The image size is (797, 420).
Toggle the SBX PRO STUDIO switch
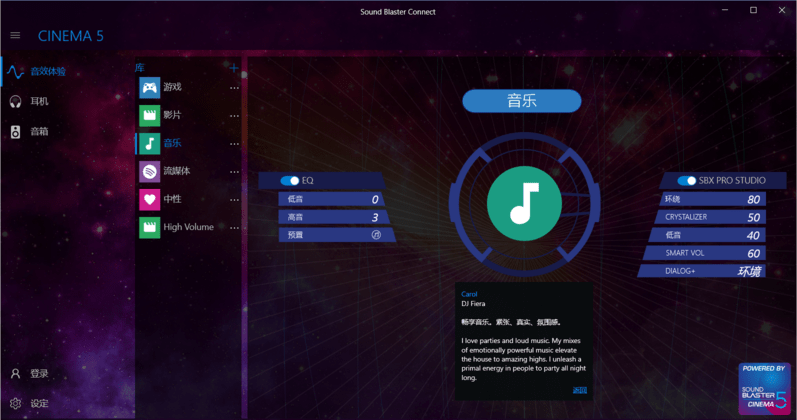(x=686, y=181)
